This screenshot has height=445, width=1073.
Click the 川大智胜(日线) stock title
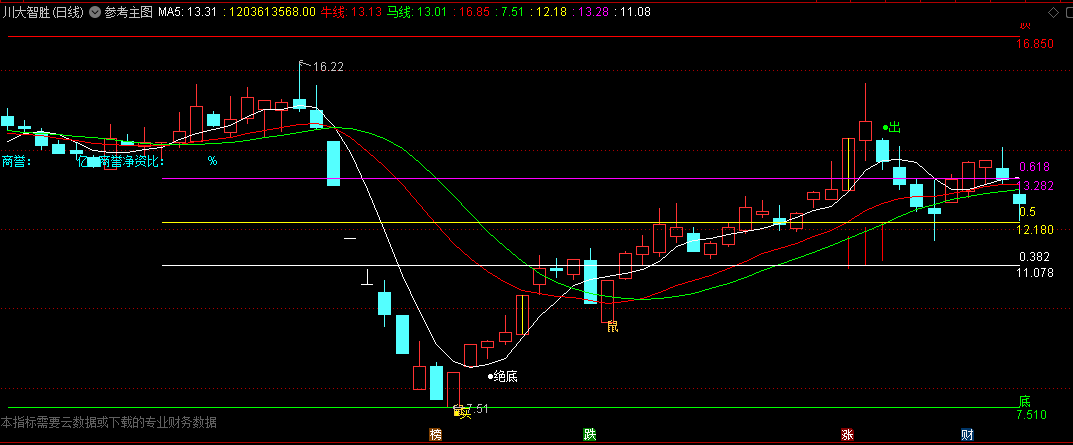[x=43, y=12]
